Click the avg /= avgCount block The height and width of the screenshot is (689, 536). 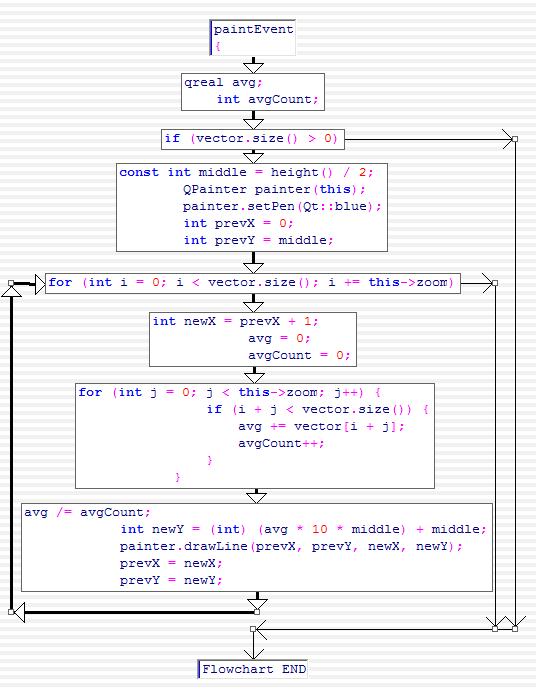pos(257,547)
